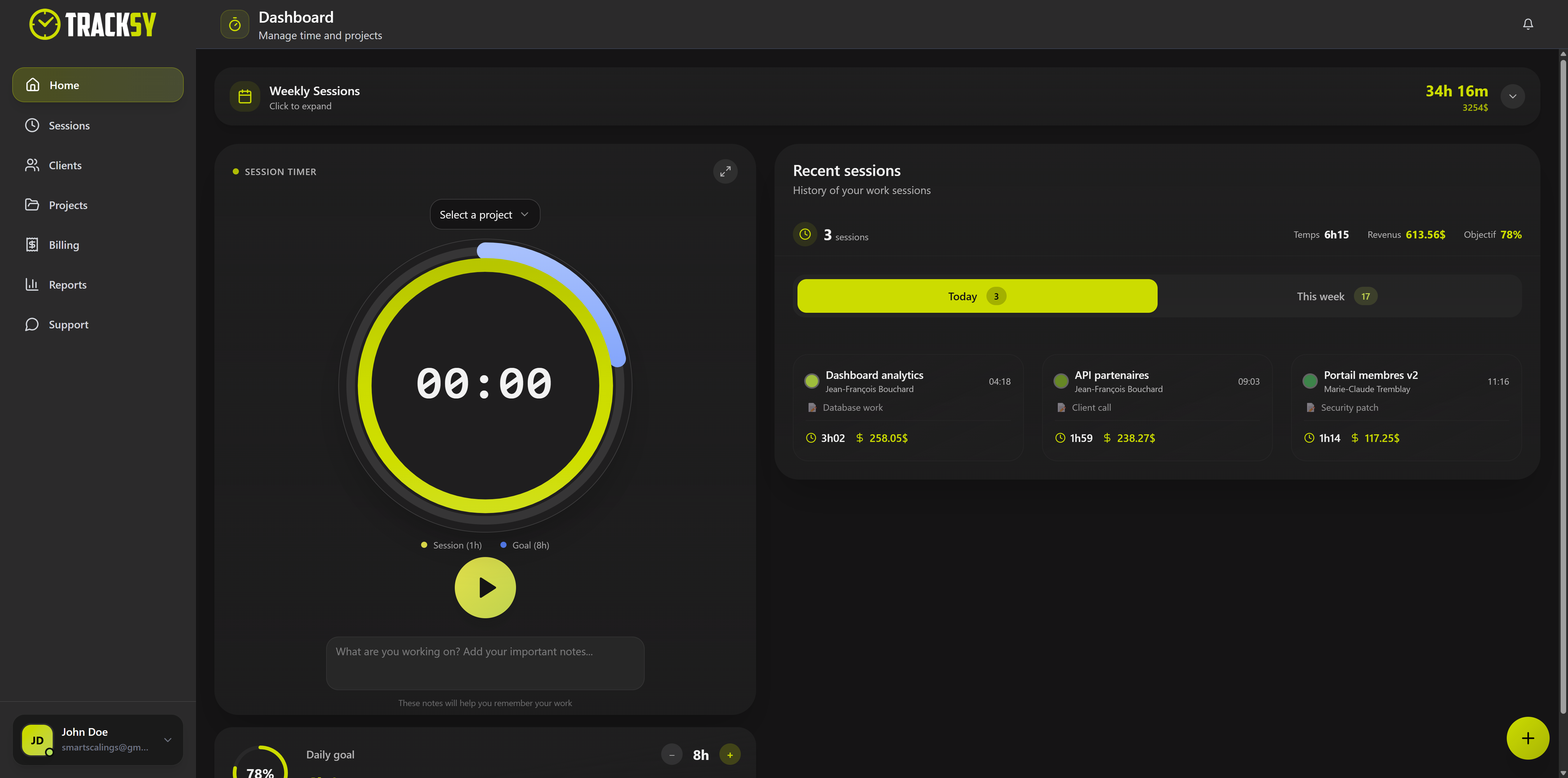Start the session timer play button
Image resolution: width=1568 pixels, height=778 pixels.
[485, 588]
